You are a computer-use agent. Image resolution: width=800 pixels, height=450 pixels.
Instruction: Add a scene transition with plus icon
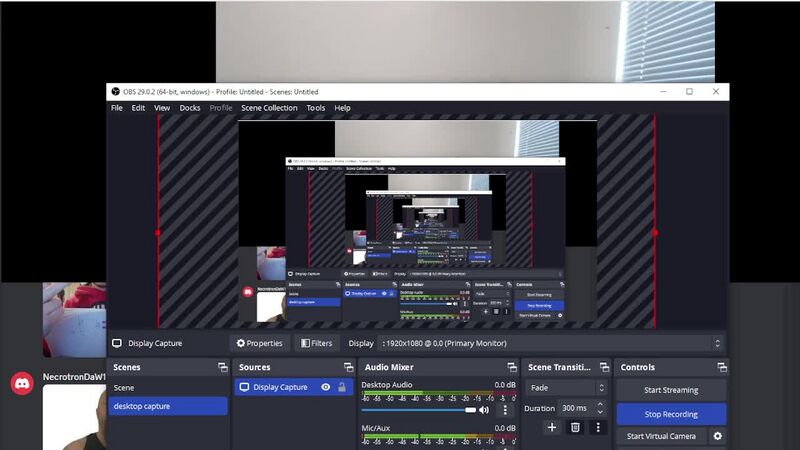pos(552,427)
